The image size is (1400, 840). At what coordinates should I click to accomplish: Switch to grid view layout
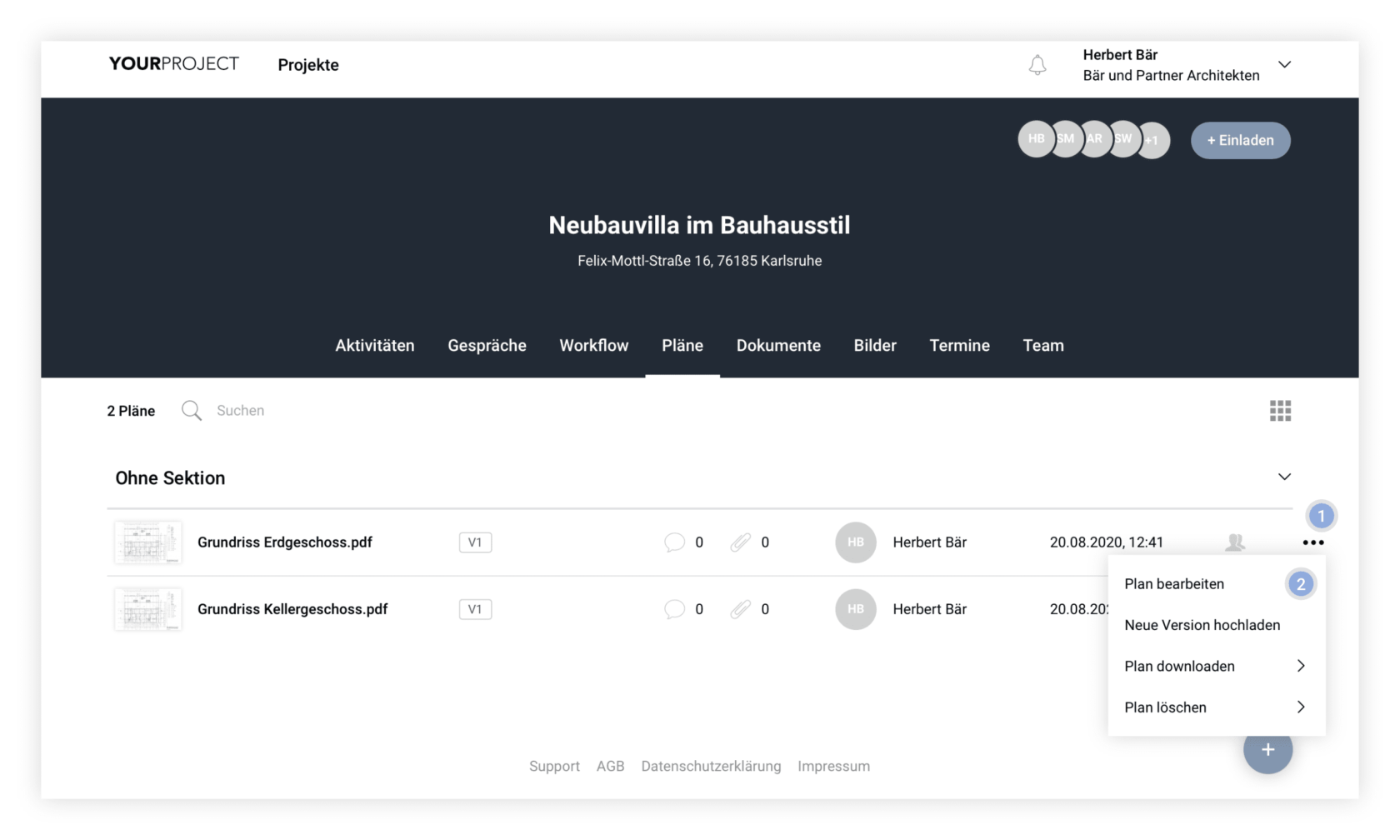1280,411
